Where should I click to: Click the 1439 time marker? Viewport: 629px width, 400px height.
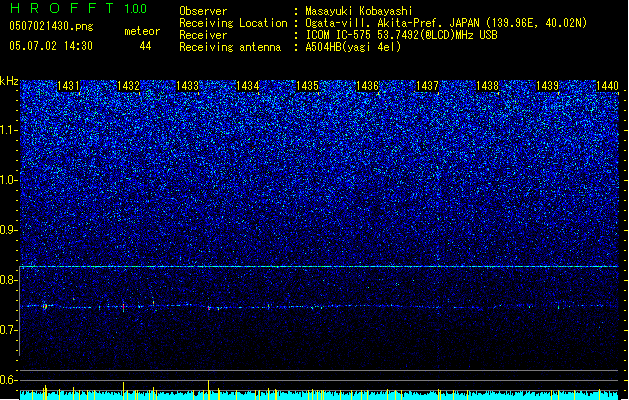(x=547, y=86)
